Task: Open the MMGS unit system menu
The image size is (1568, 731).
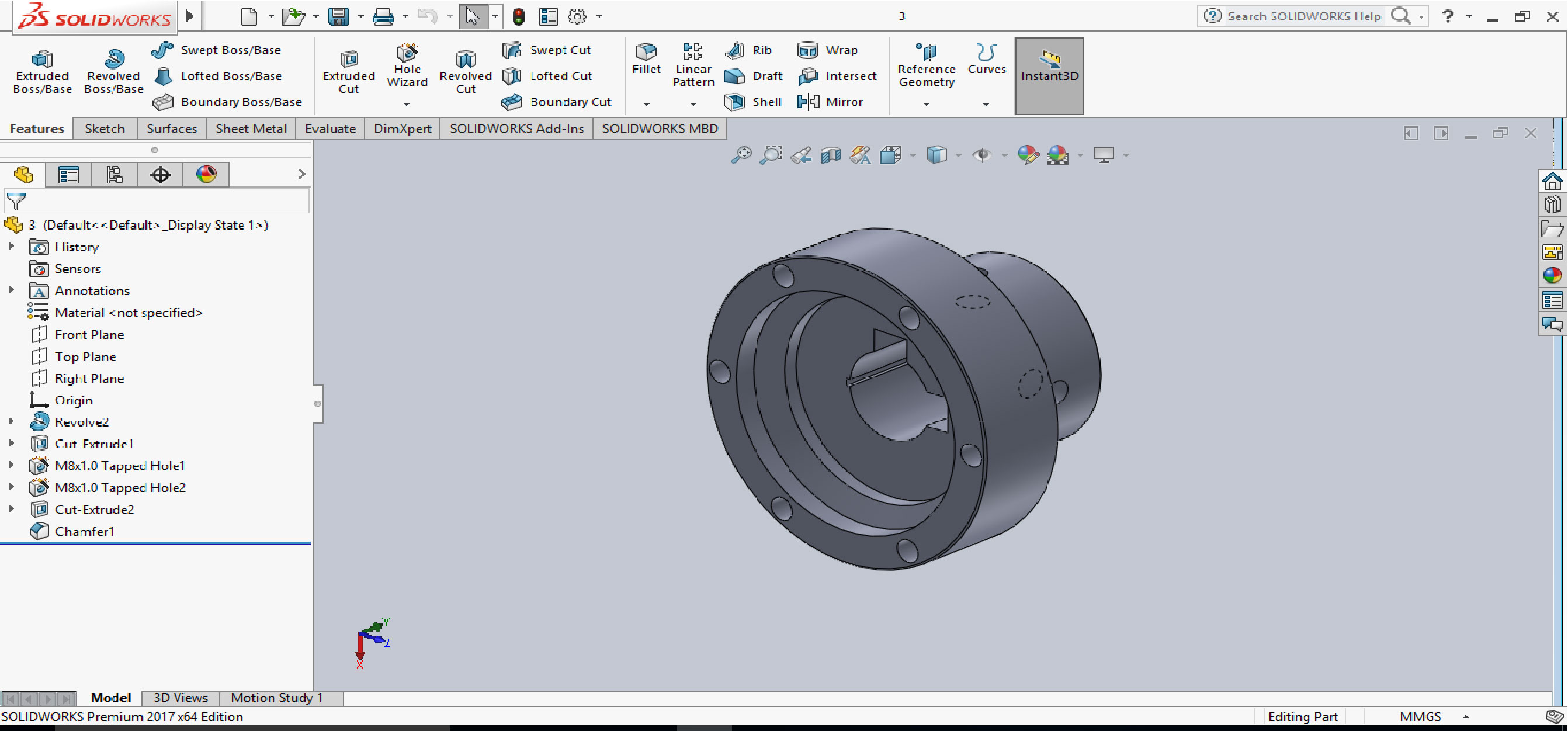Action: tap(1434, 716)
